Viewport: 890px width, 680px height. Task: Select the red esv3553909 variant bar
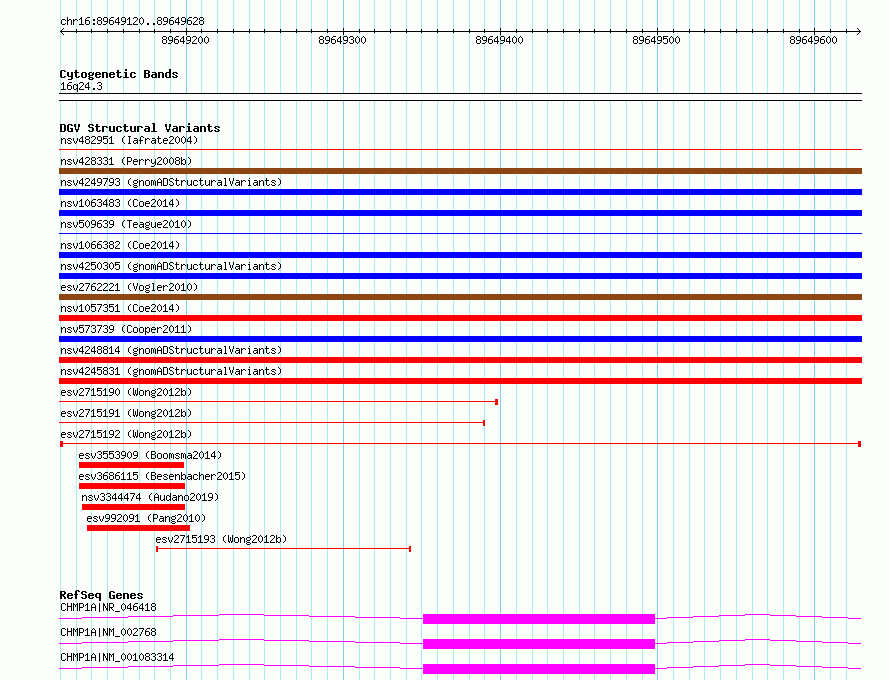[131, 465]
